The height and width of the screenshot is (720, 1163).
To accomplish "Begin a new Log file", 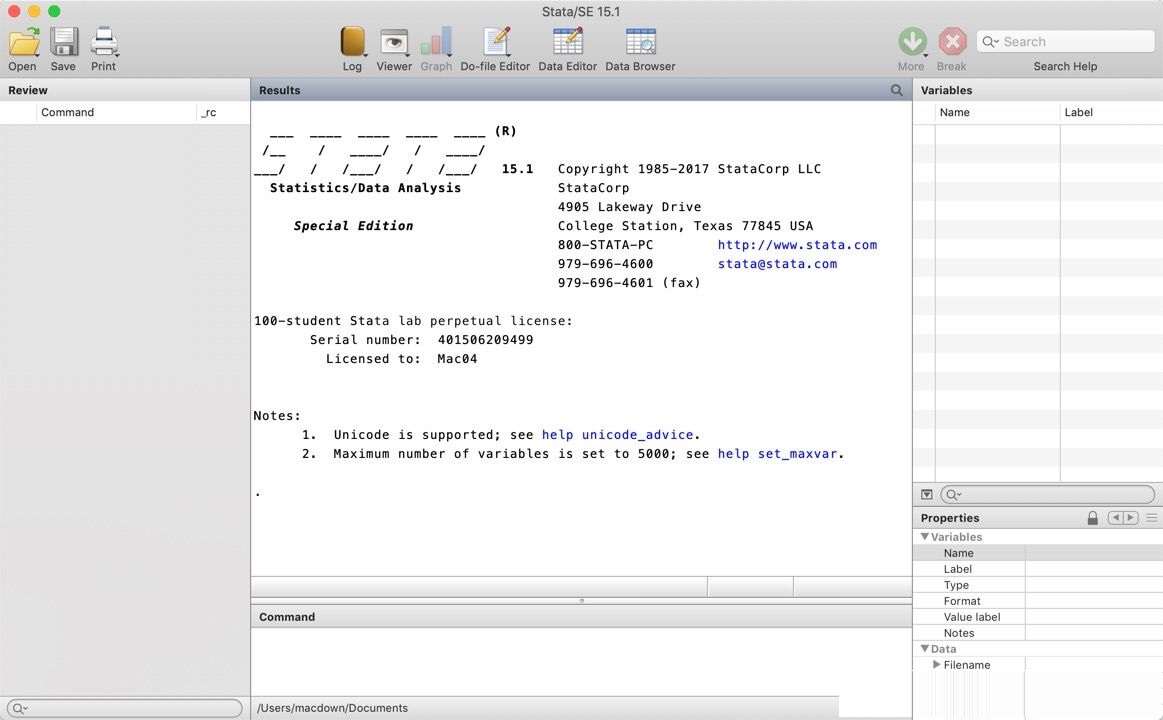I will [x=352, y=40].
